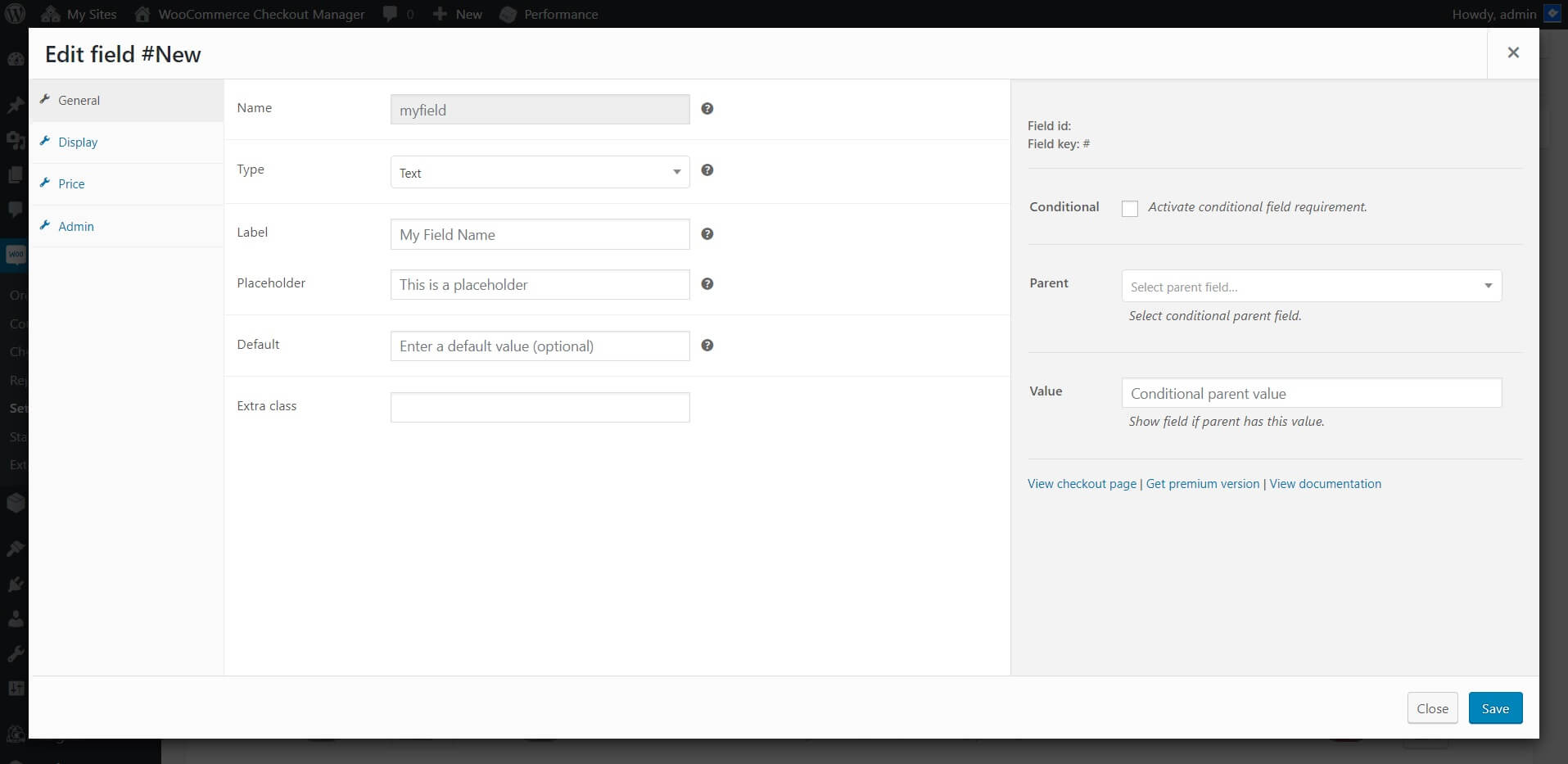Click the help icon beside the Type dropdown
The height and width of the screenshot is (764, 1568).
[707, 170]
